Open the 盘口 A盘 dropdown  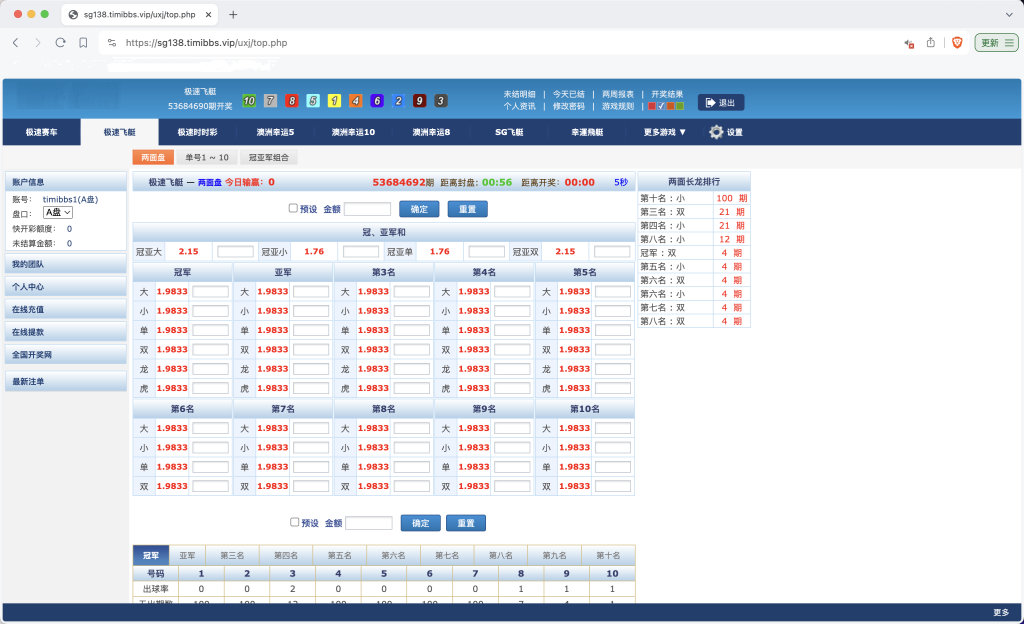(x=58, y=213)
